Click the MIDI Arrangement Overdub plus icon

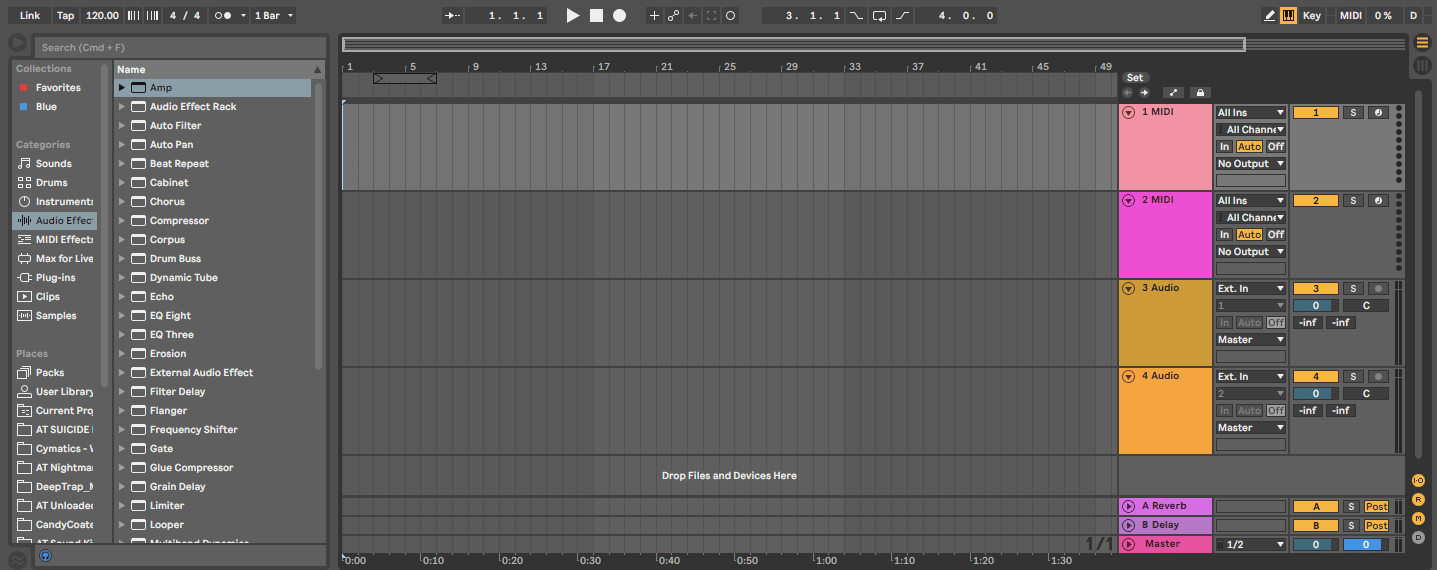click(654, 15)
